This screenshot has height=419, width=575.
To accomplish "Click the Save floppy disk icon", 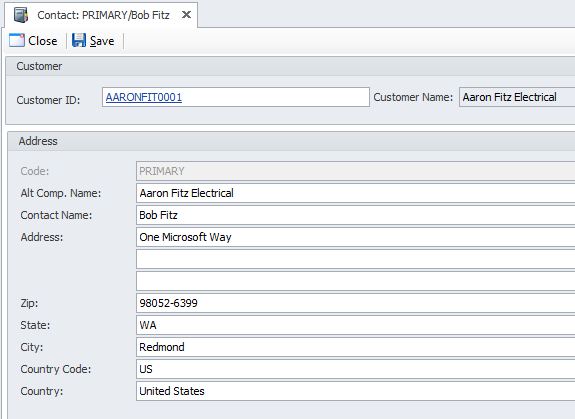I will tap(79, 40).
